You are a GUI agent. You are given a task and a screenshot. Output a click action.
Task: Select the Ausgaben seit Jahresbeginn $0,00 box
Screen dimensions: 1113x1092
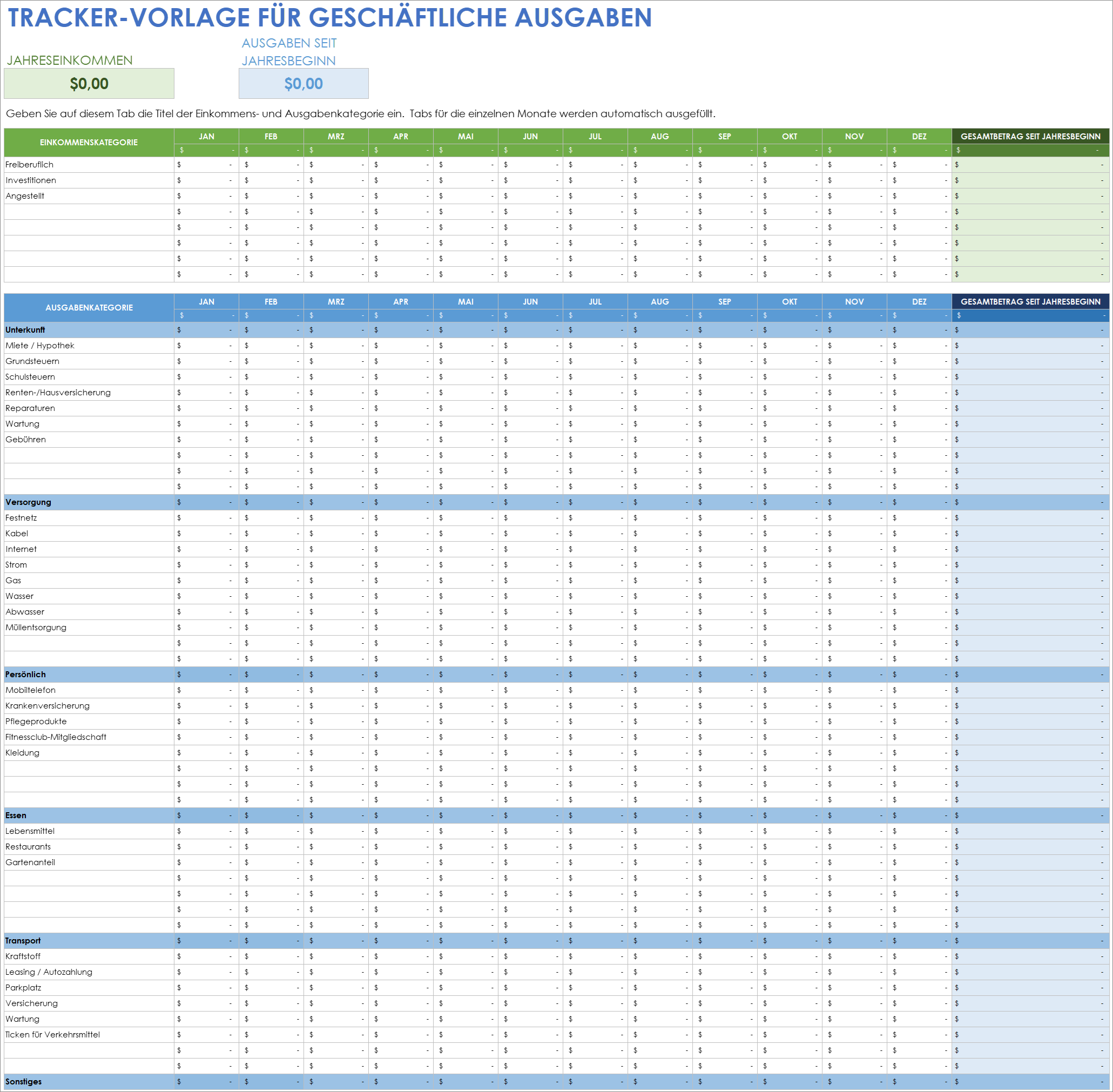tap(303, 84)
